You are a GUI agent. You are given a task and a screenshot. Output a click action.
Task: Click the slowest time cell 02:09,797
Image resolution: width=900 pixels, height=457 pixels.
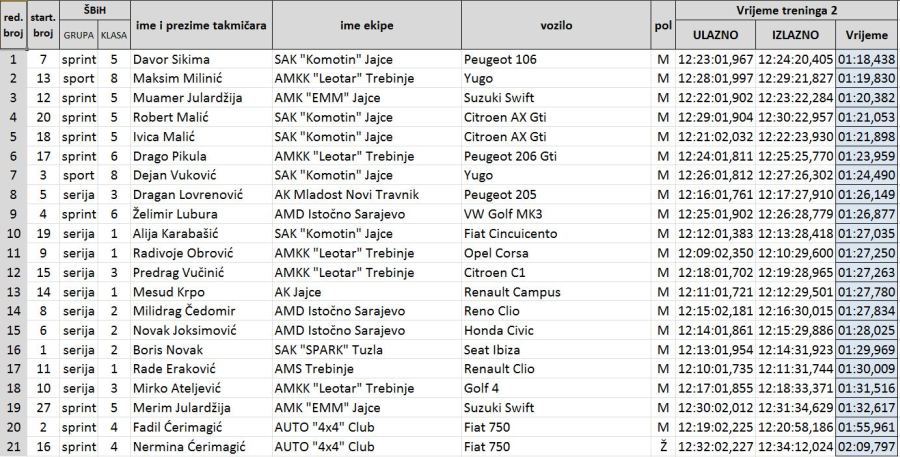(x=866, y=445)
